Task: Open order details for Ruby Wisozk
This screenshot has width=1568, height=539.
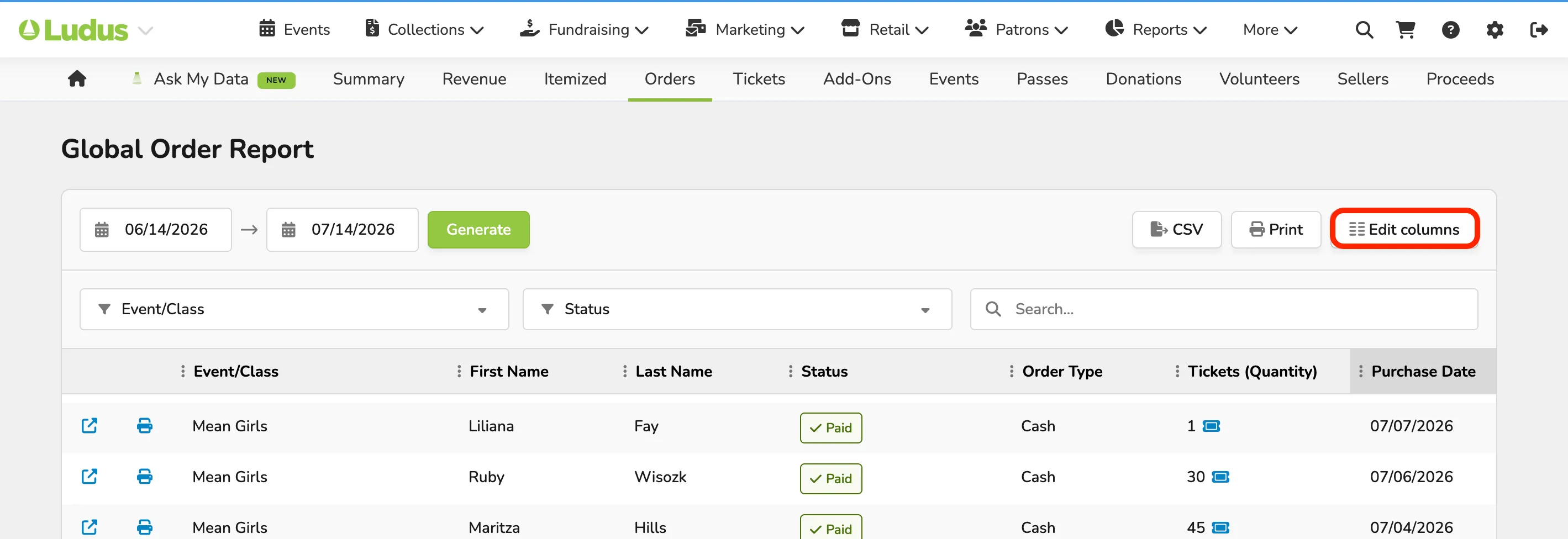Action: pos(90,477)
